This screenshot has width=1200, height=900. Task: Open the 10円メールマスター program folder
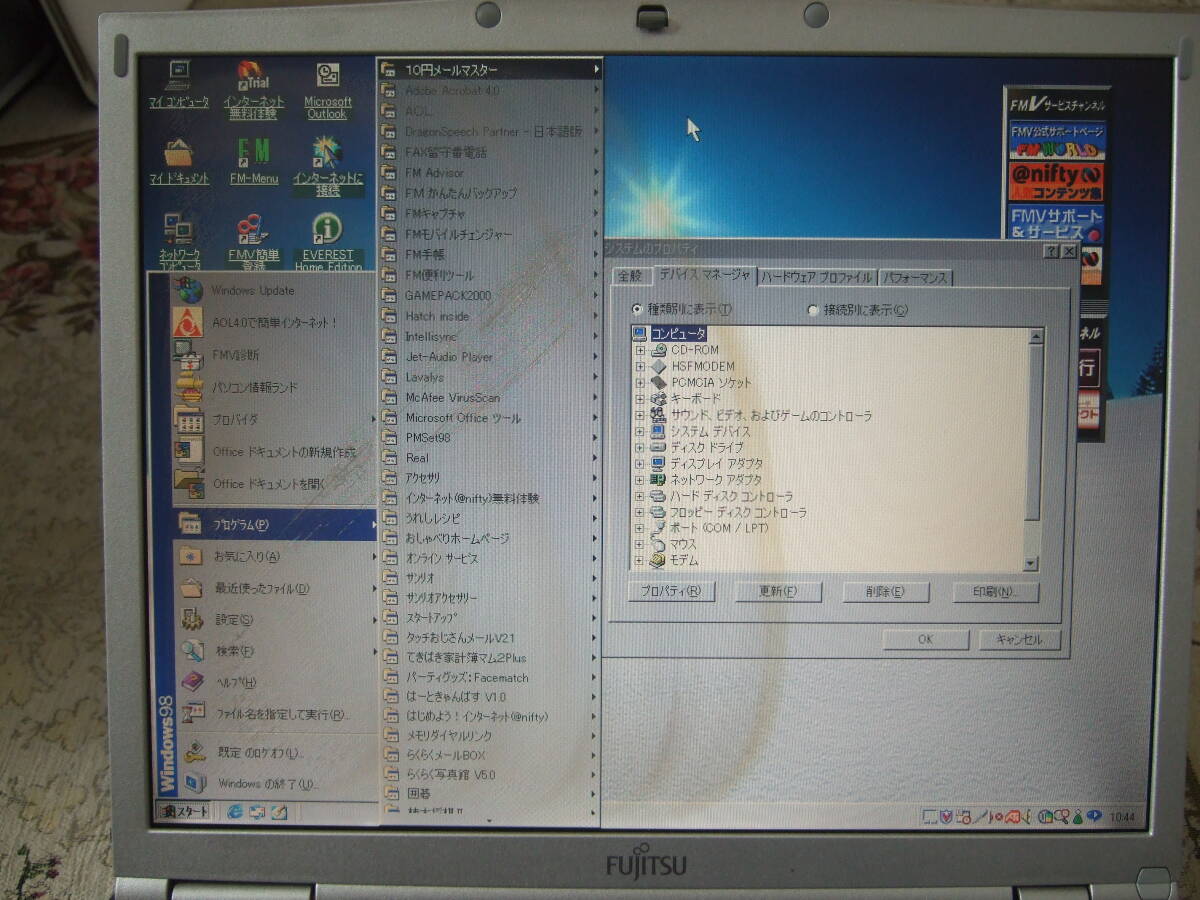[x=490, y=70]
